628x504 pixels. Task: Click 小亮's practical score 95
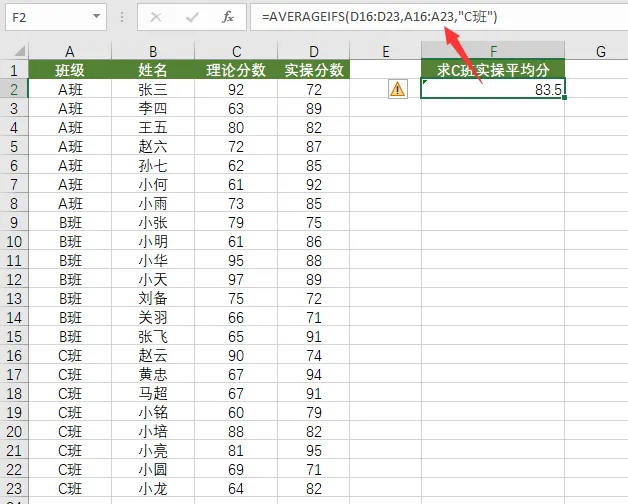coord(314,450)
